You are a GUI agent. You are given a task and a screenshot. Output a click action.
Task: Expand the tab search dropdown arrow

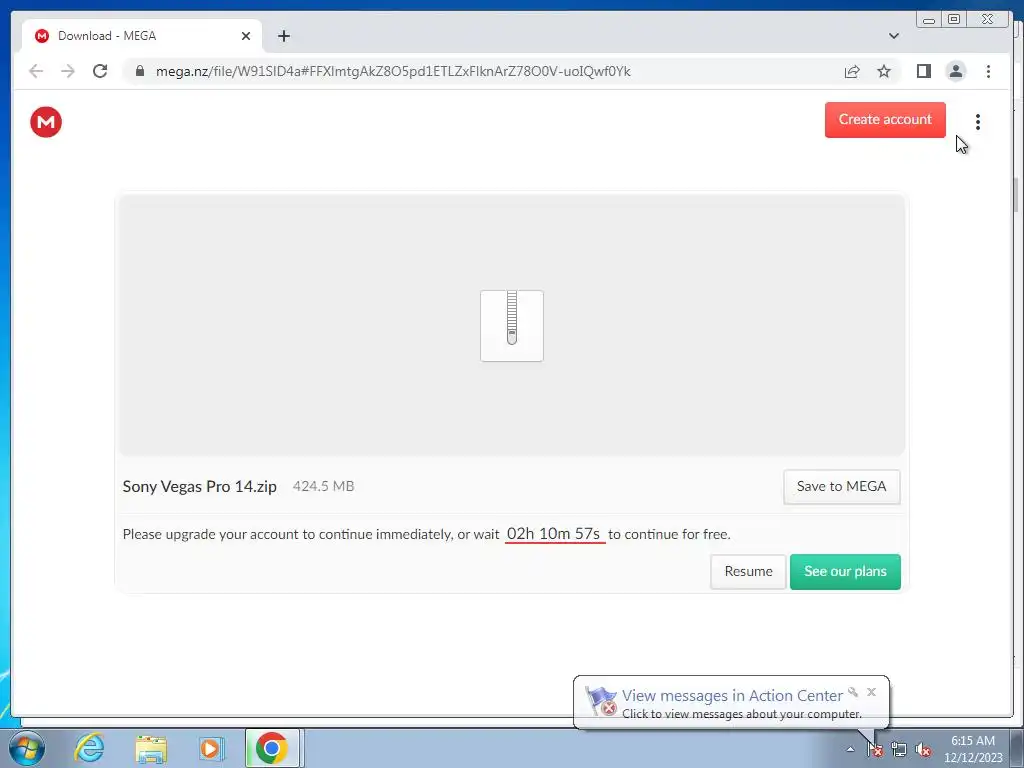893,36
